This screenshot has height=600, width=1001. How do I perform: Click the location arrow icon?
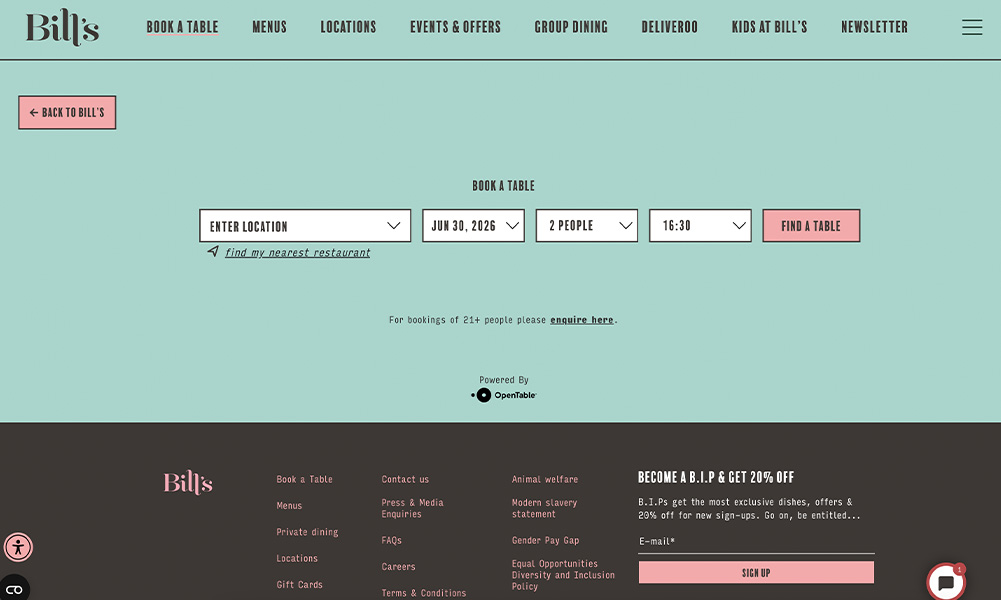click(213, 251)
